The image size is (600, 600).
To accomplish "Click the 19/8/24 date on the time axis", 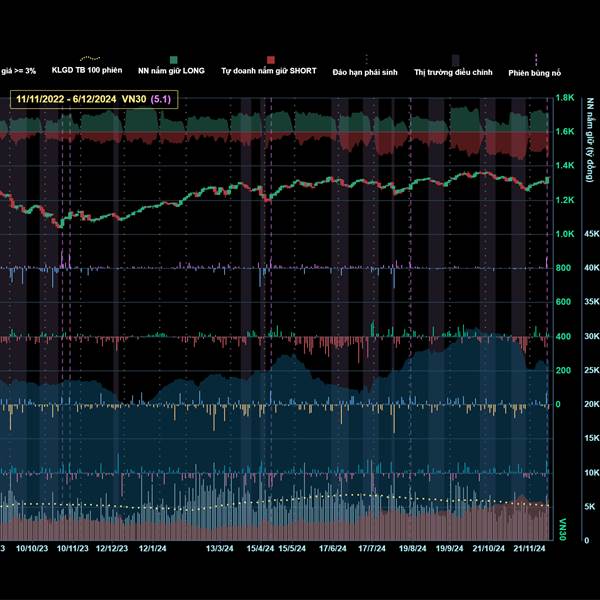I will click(412, 548).
